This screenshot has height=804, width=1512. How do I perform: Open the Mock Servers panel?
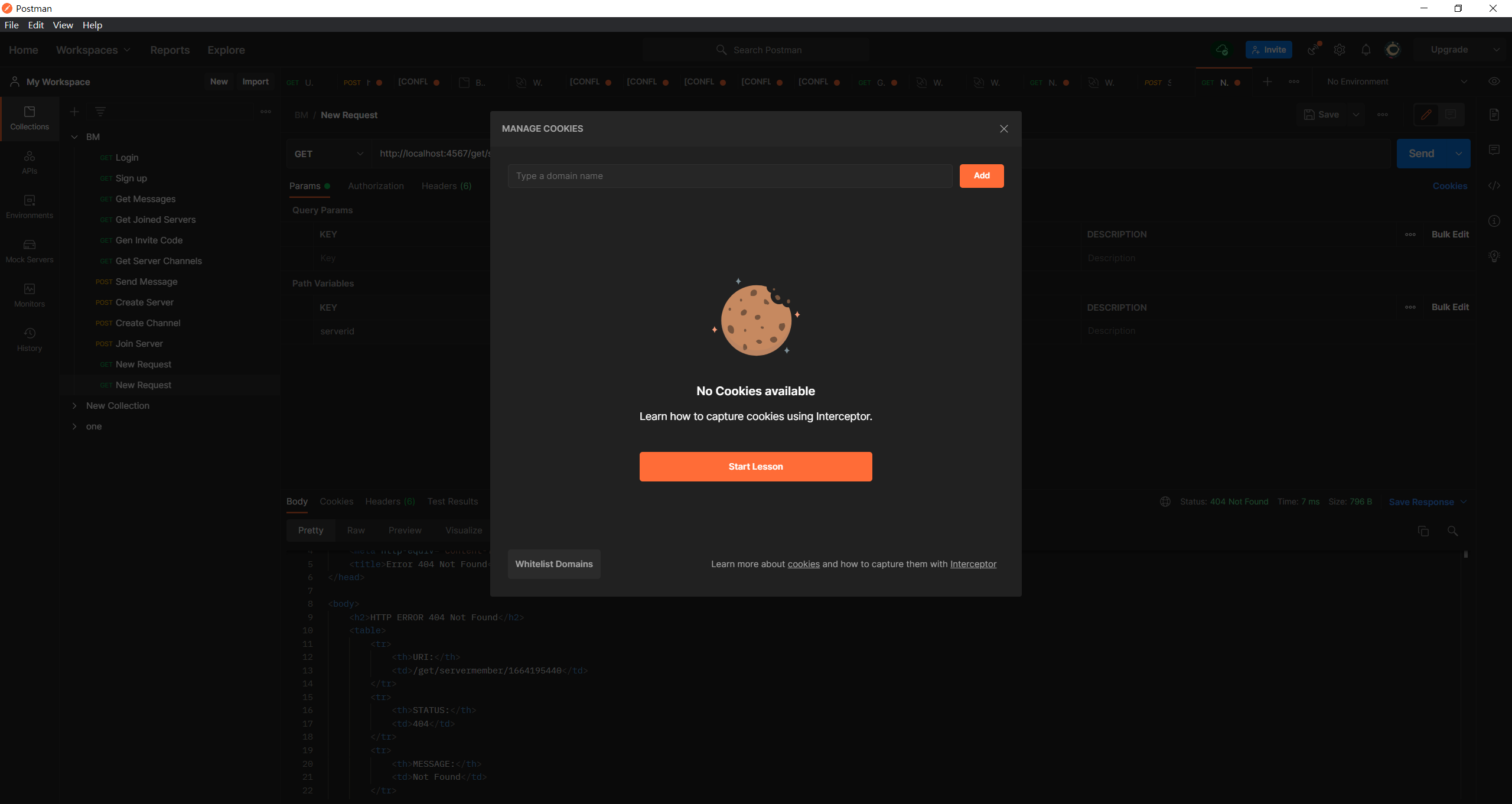[x=29, y=250]
